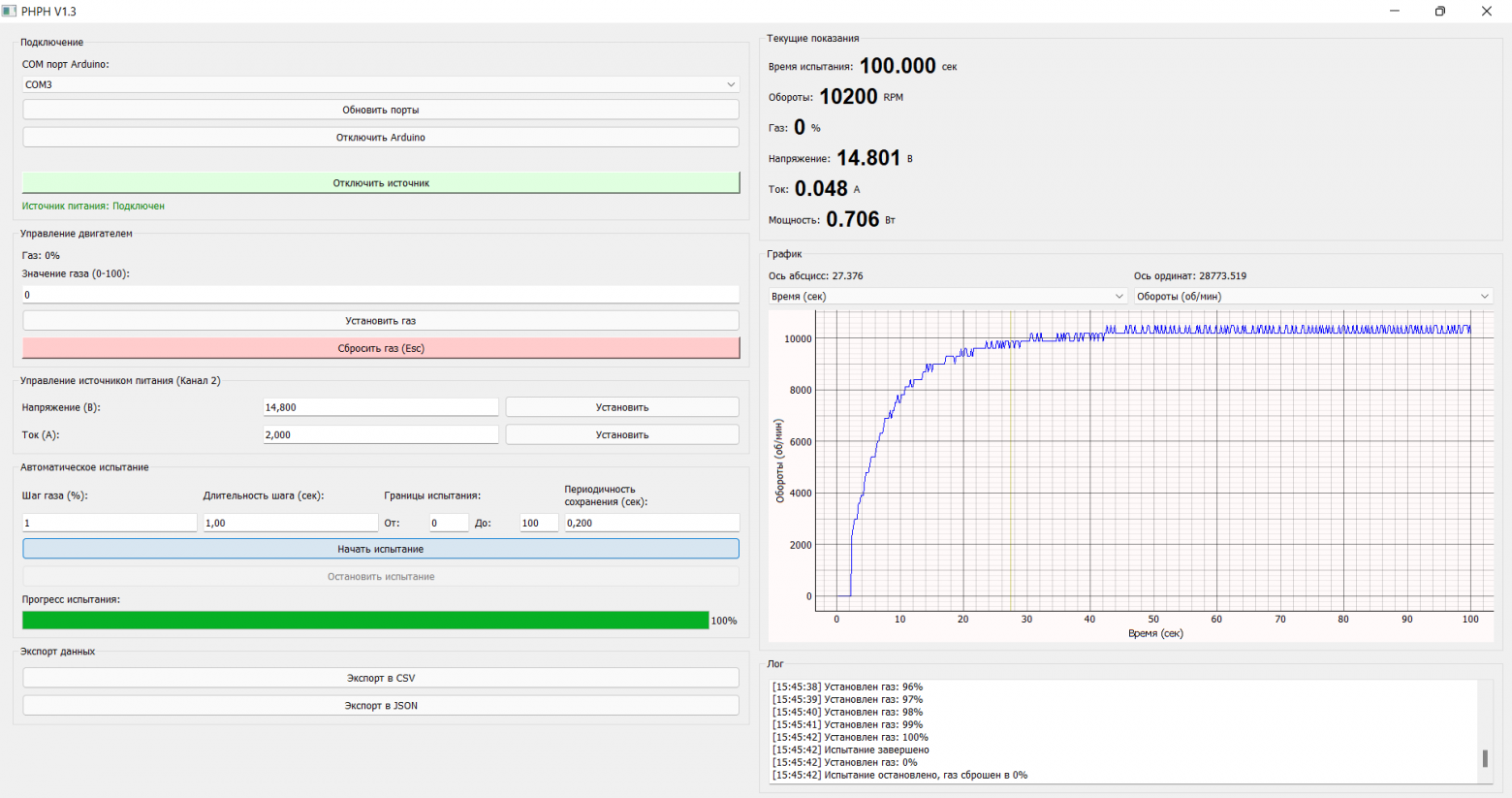Click Отключить Arduino button
Screen dimensions: 1512x798
(x=380, y=138)
